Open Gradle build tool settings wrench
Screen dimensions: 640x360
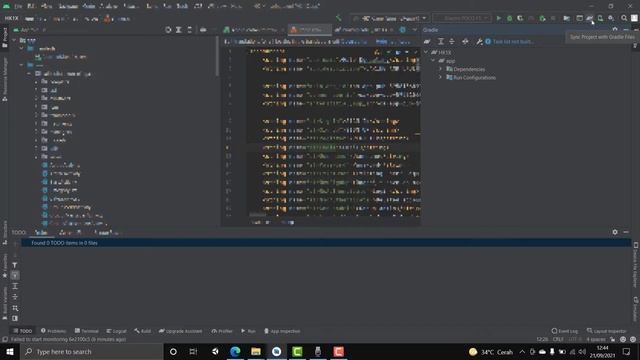point(479,41)
